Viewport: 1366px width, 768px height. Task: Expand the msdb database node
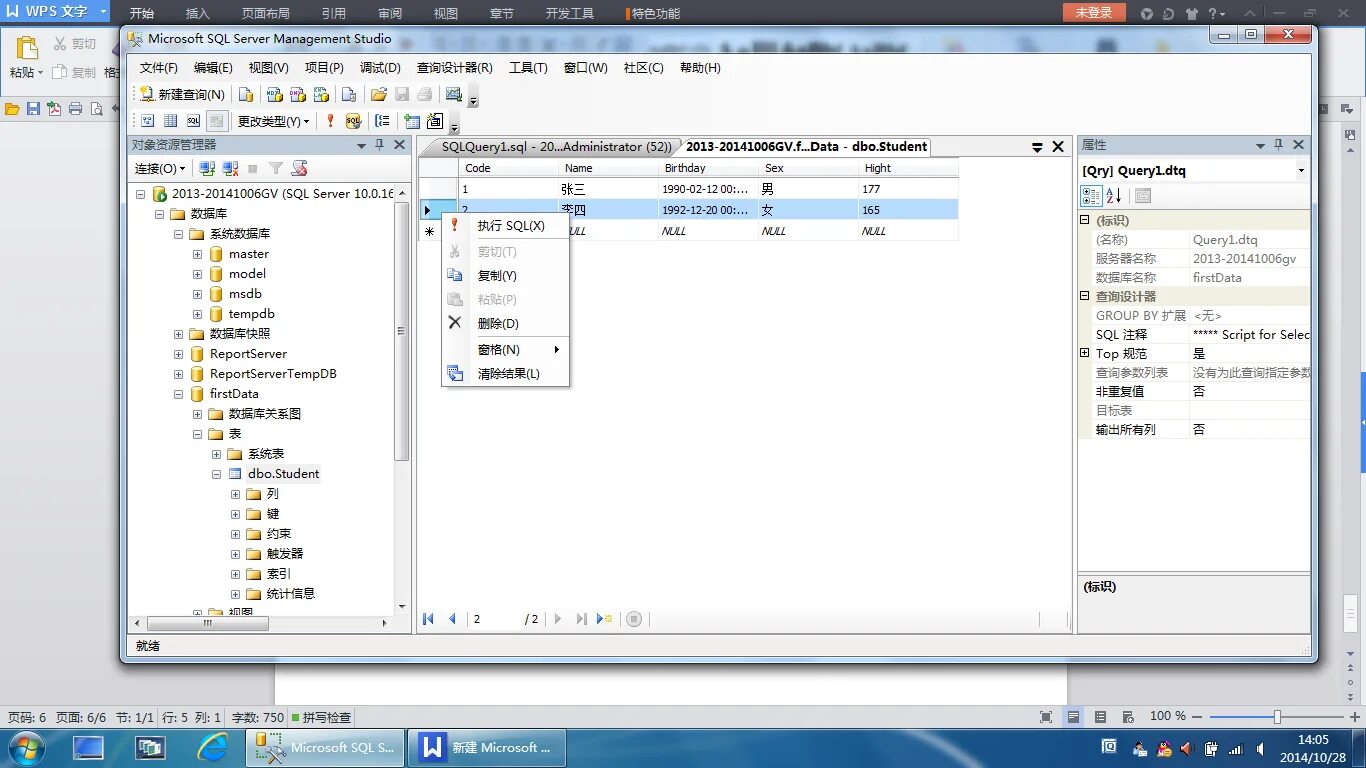tap(198, 294)
